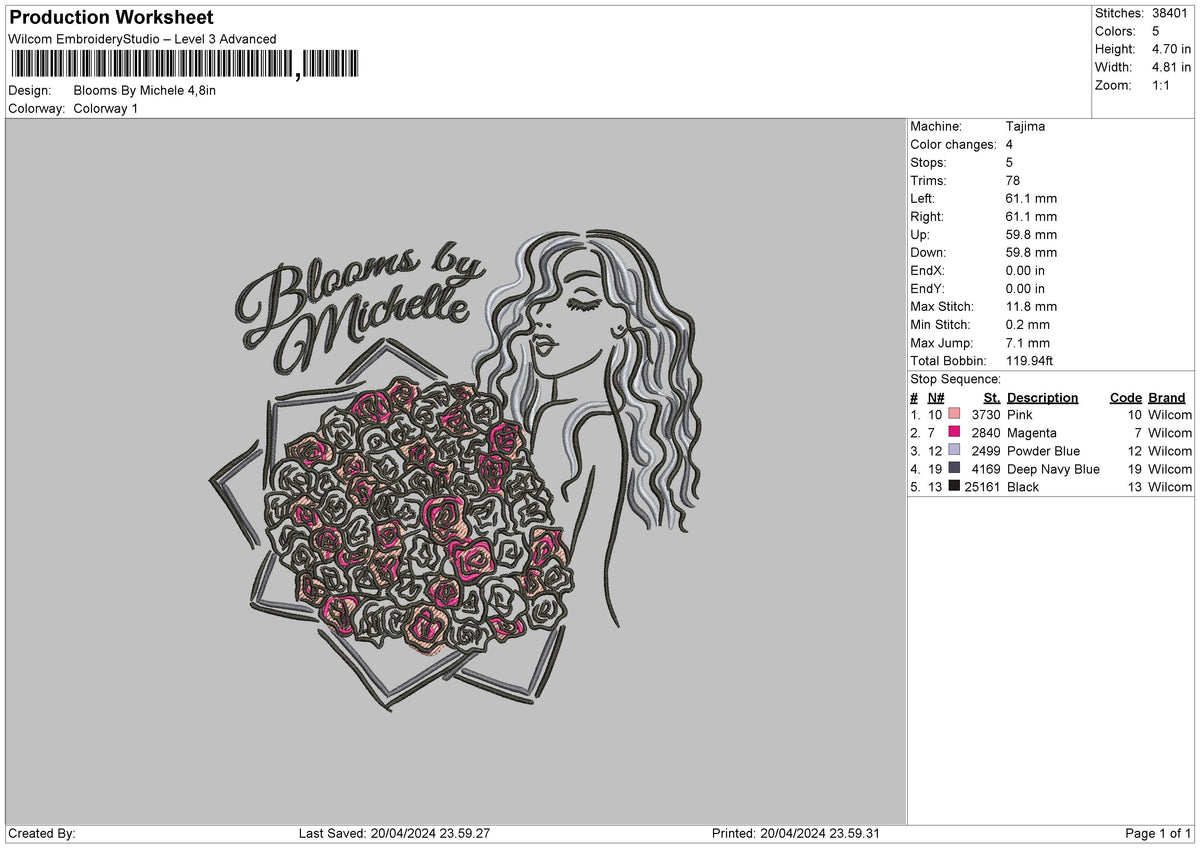Select the Deep Navy Blue color swatch
The height and width of the screenshot is (848, 1200).
[952, 468]
